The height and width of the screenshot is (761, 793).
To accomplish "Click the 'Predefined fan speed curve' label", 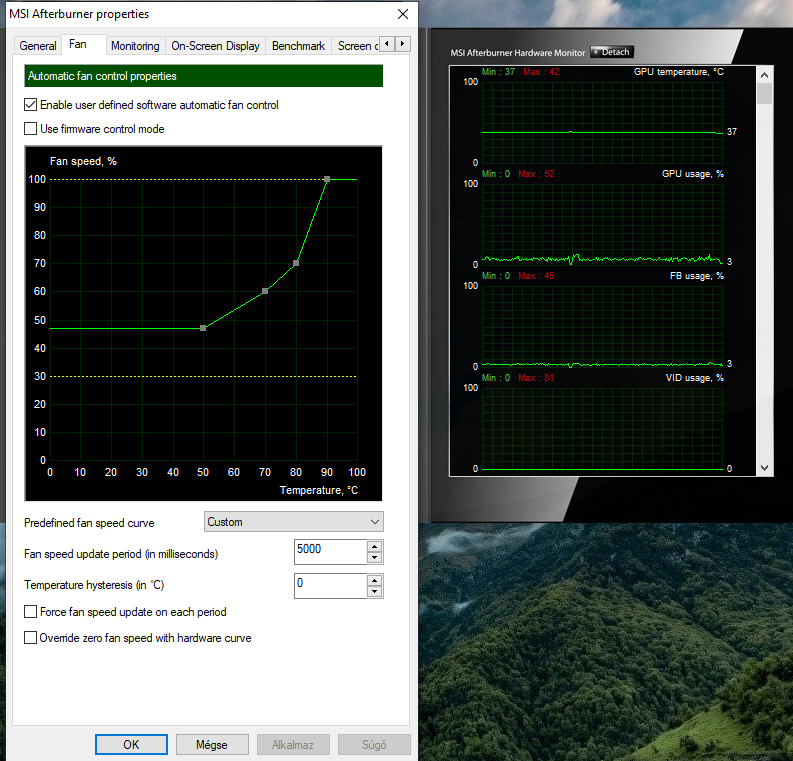I will 89,523.
